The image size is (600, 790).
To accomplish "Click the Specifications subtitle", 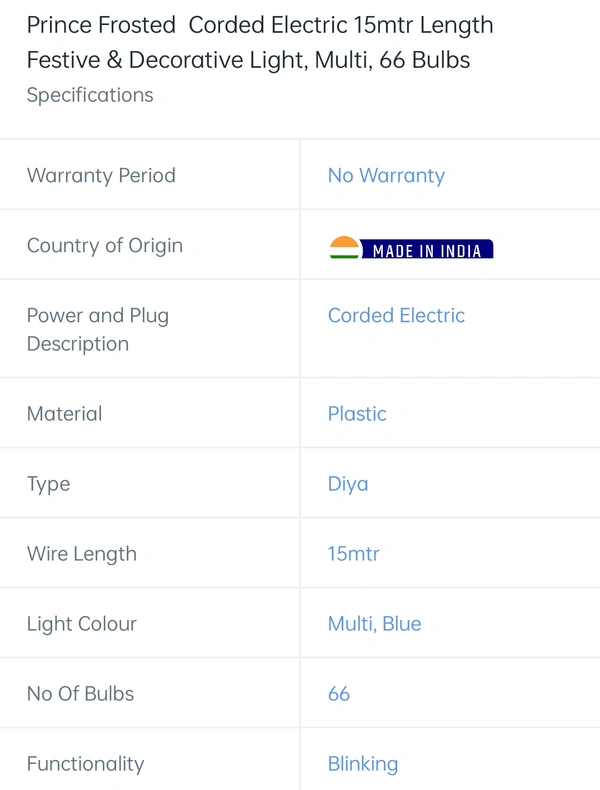I will (x=90, y=95).
